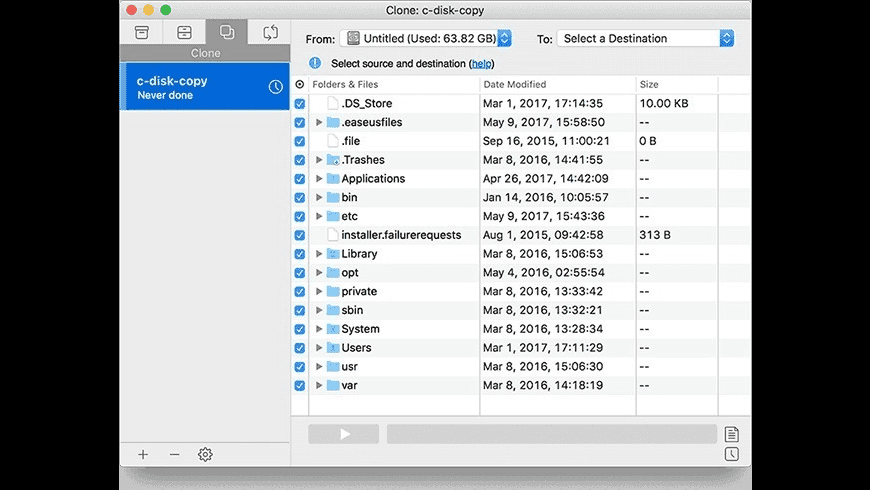Click the history clock icon at bottom right

732,455
